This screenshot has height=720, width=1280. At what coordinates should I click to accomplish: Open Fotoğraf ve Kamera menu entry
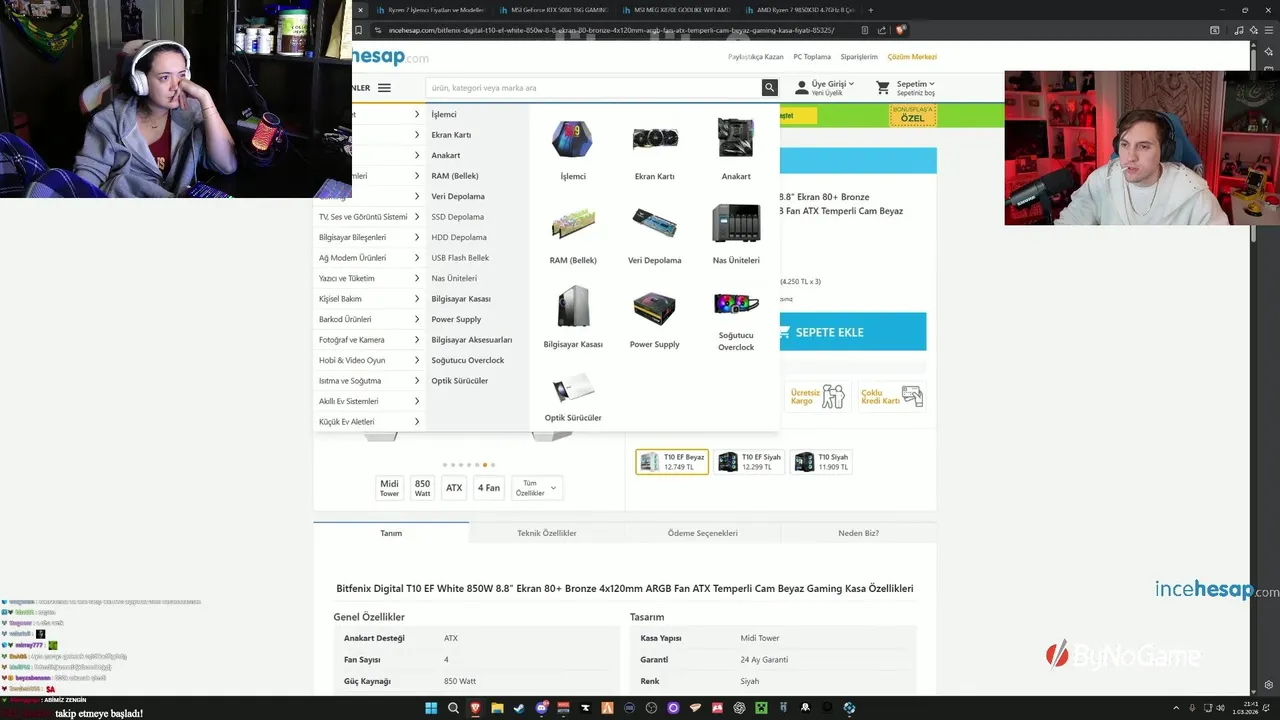[x=369, y=340]
